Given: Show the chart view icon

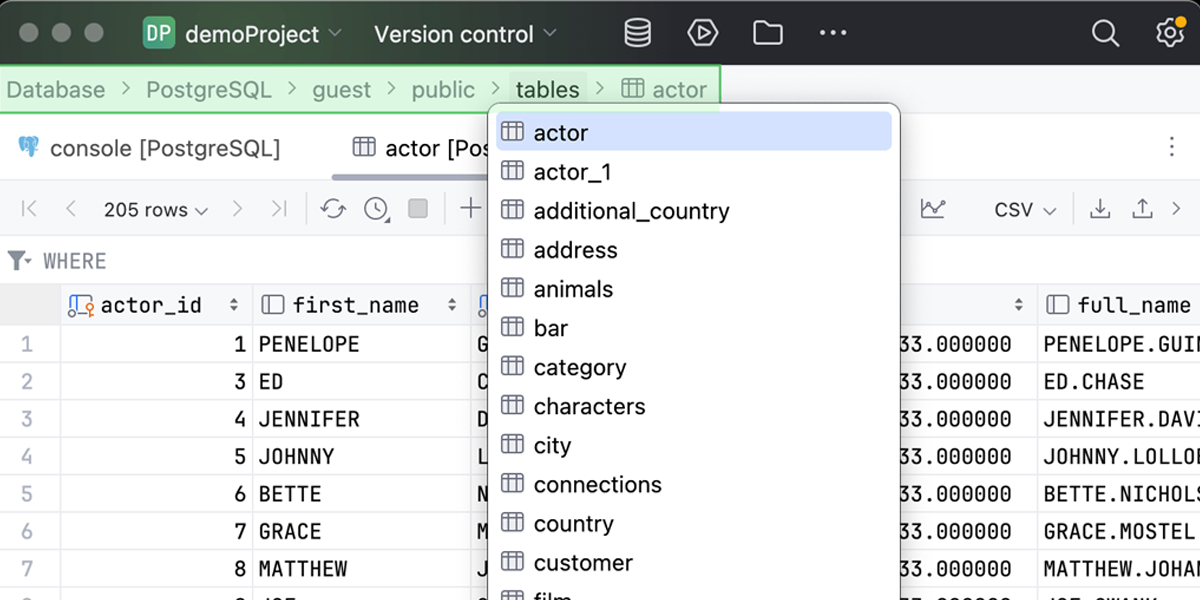Looking at the screenshot, I should (x=933, y=209).
